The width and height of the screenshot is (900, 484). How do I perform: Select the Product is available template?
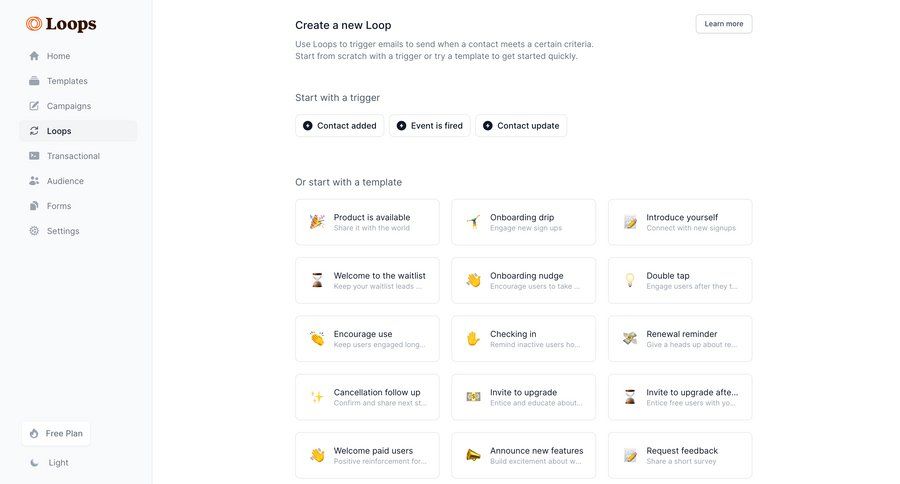(x=367, y=222)
